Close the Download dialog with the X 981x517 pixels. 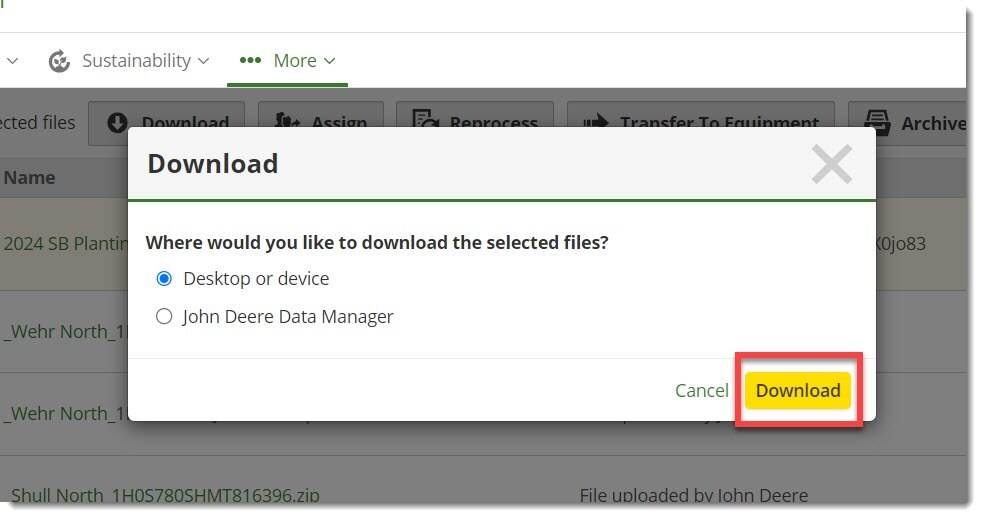(x=831, y=165)
